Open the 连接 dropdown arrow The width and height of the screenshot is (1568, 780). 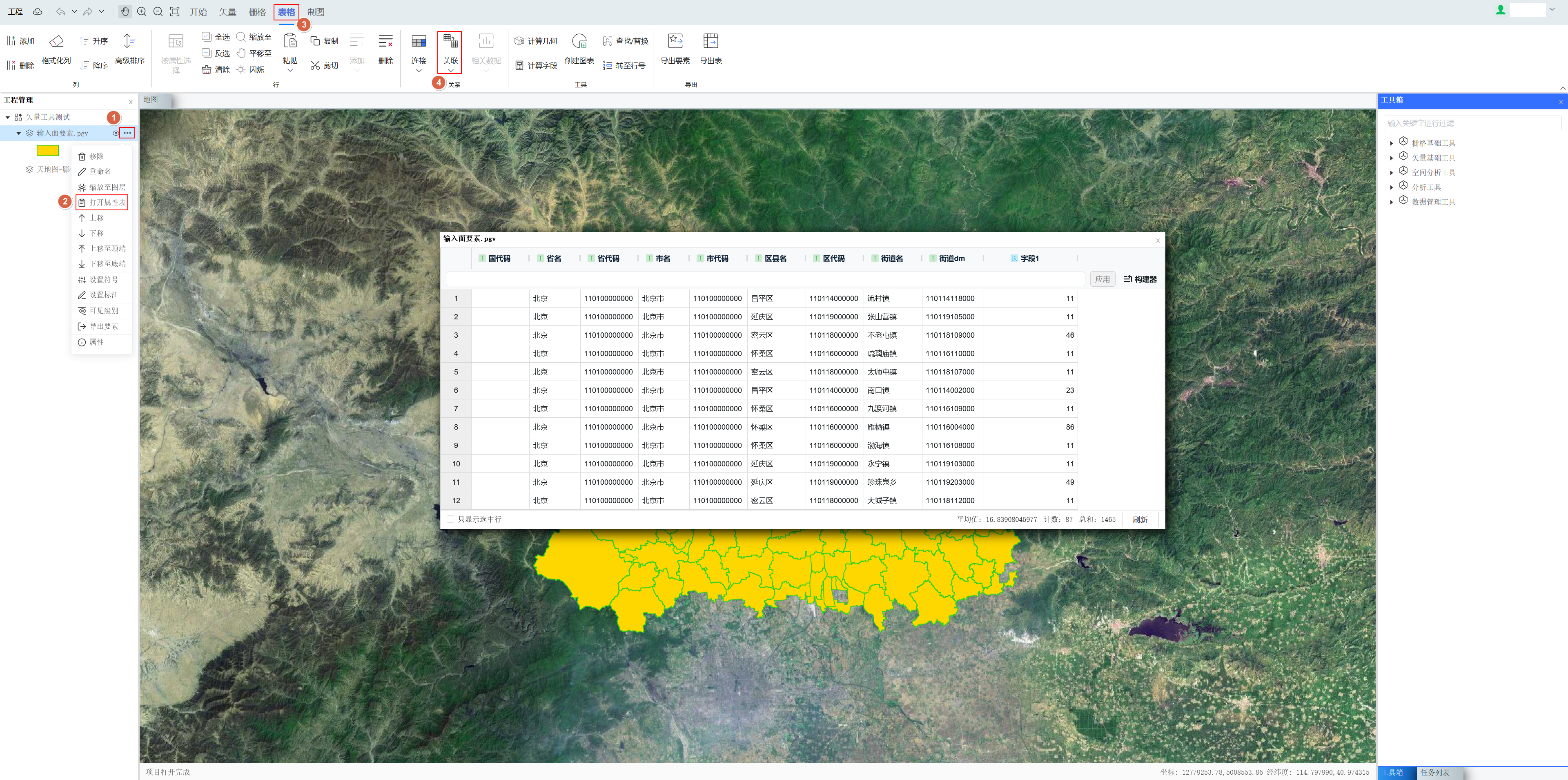(419, 71)
